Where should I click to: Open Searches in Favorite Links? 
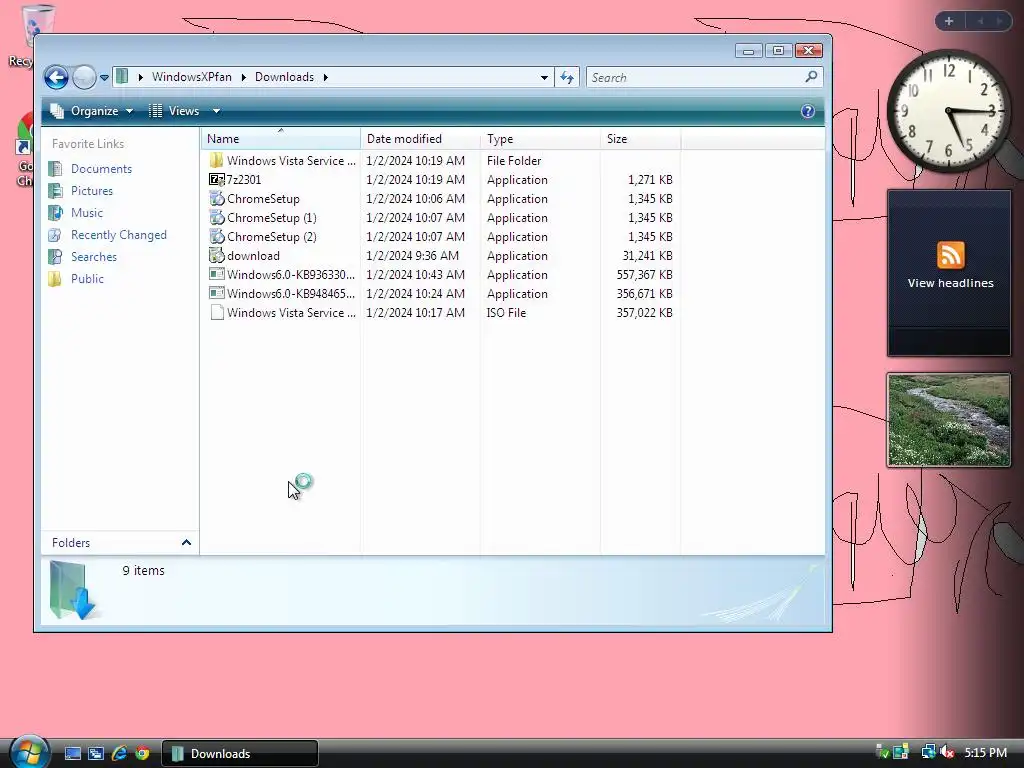94,257
